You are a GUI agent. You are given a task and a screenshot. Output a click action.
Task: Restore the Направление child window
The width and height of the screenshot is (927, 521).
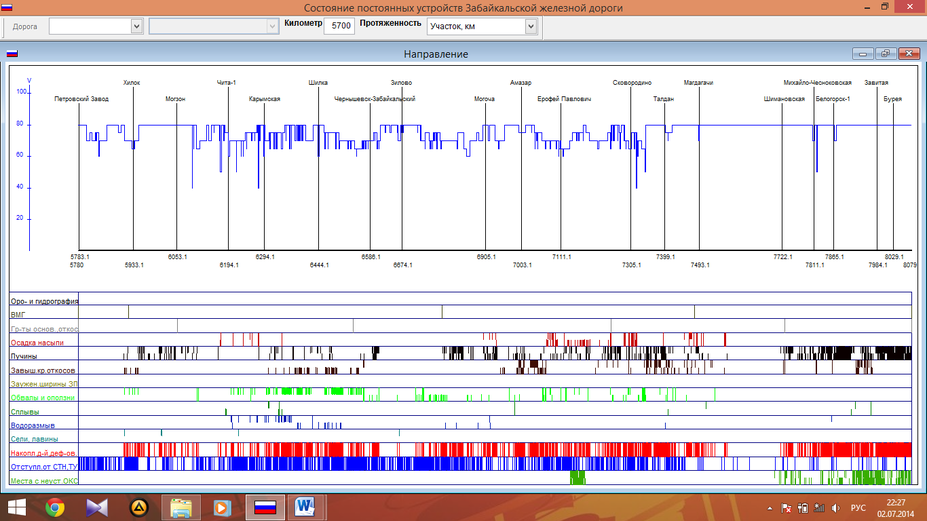click(887, 53)
